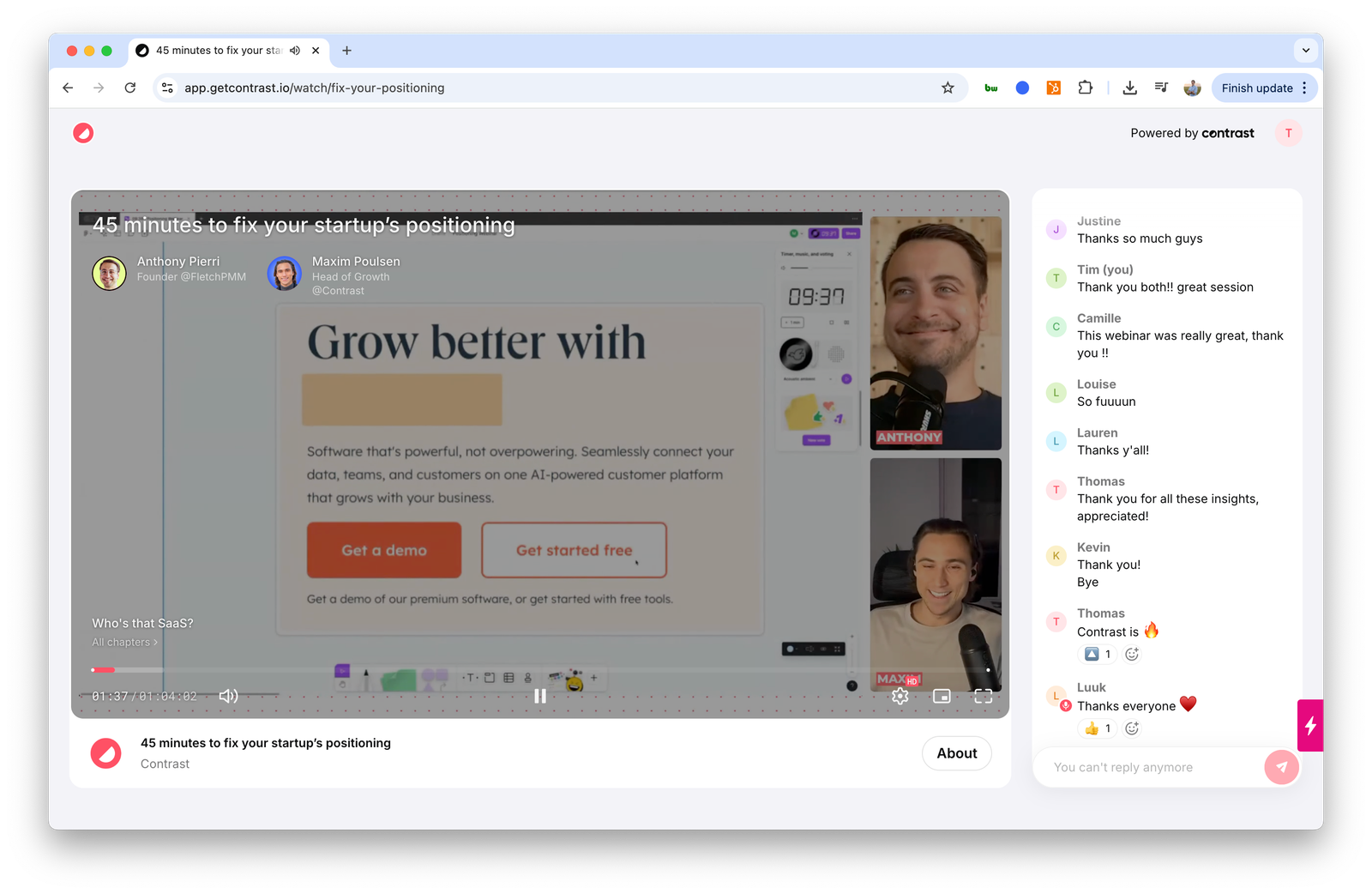The height and width of the screenshot is (894, 1372).
Task: Bookmark this page with the star icon
Action: coord(947,88)
